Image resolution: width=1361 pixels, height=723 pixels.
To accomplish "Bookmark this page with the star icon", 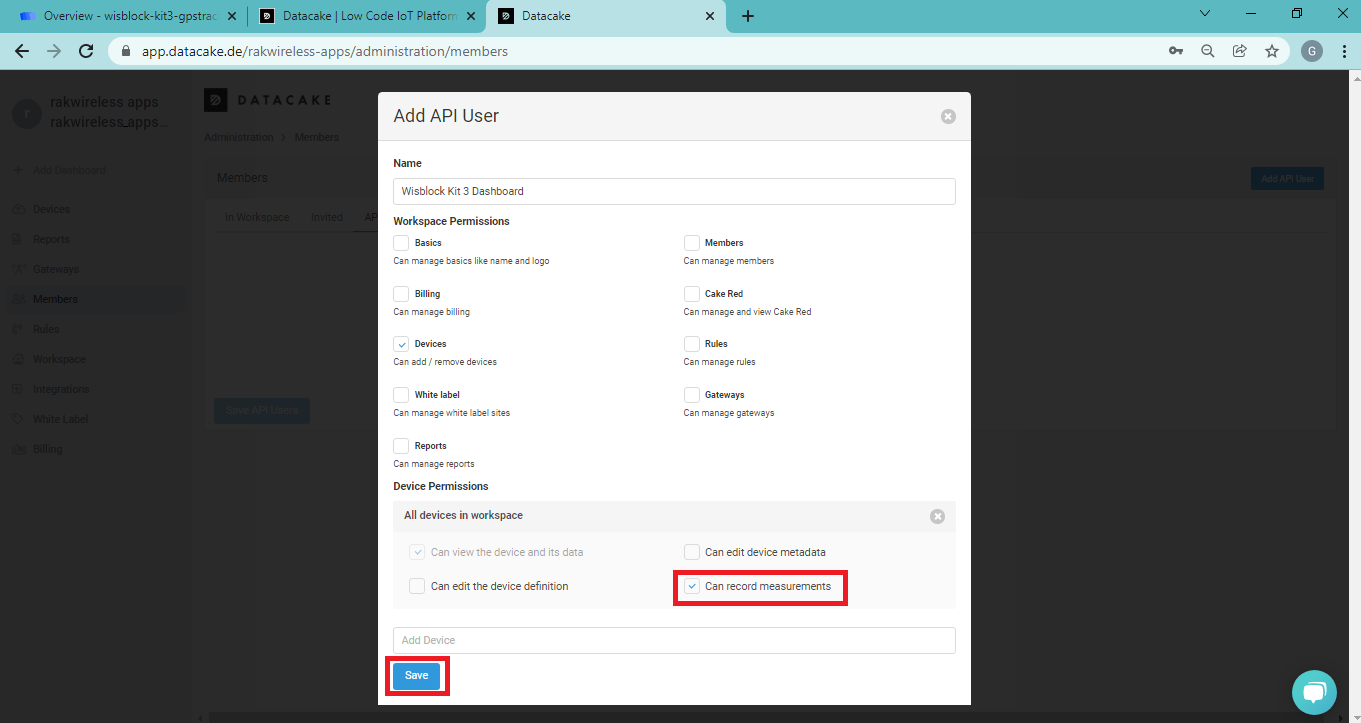I will (x=1271, y=51).
